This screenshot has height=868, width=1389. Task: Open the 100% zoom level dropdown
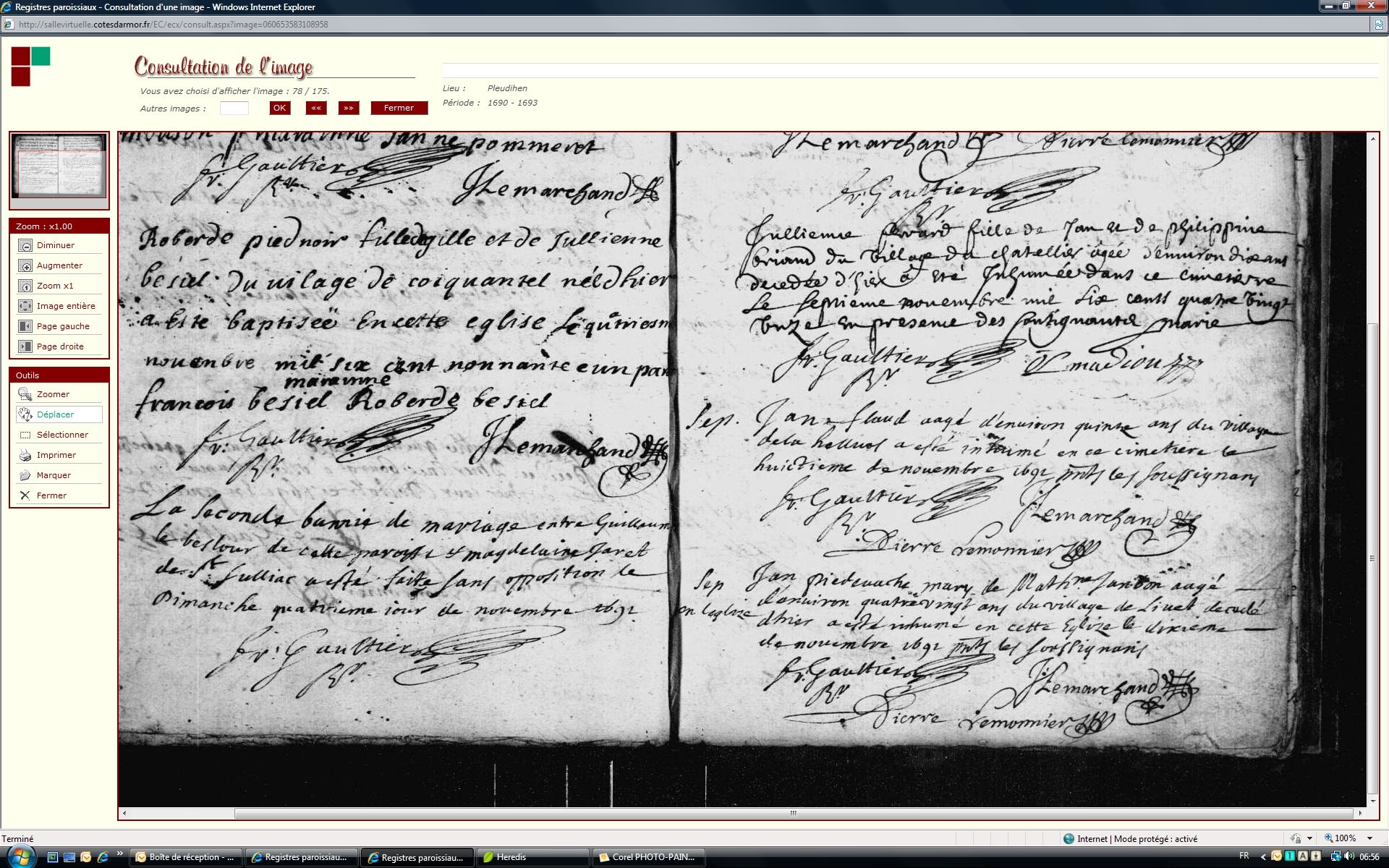(x=1369, y=838)
